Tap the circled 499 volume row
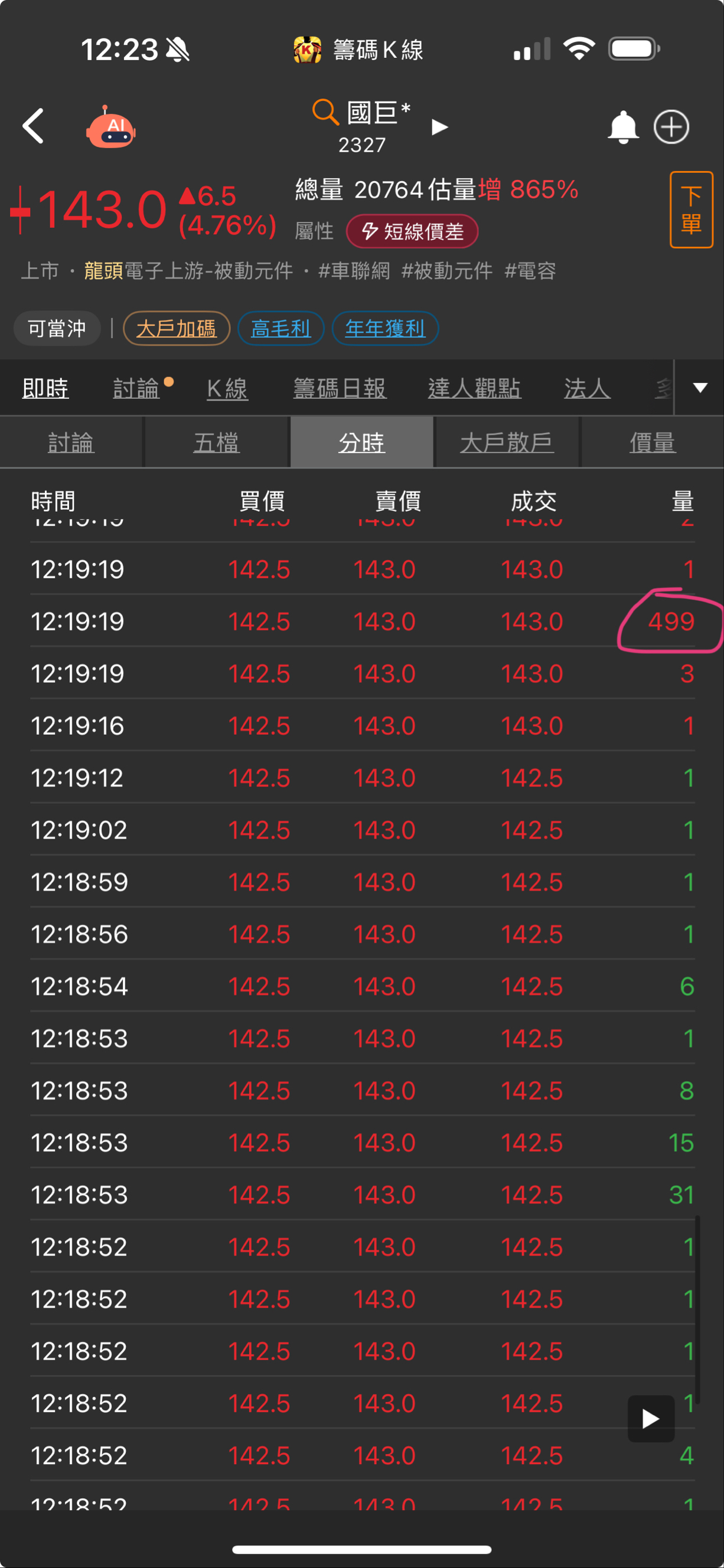Screen dimensions: 724x1568 coord(363,621)
